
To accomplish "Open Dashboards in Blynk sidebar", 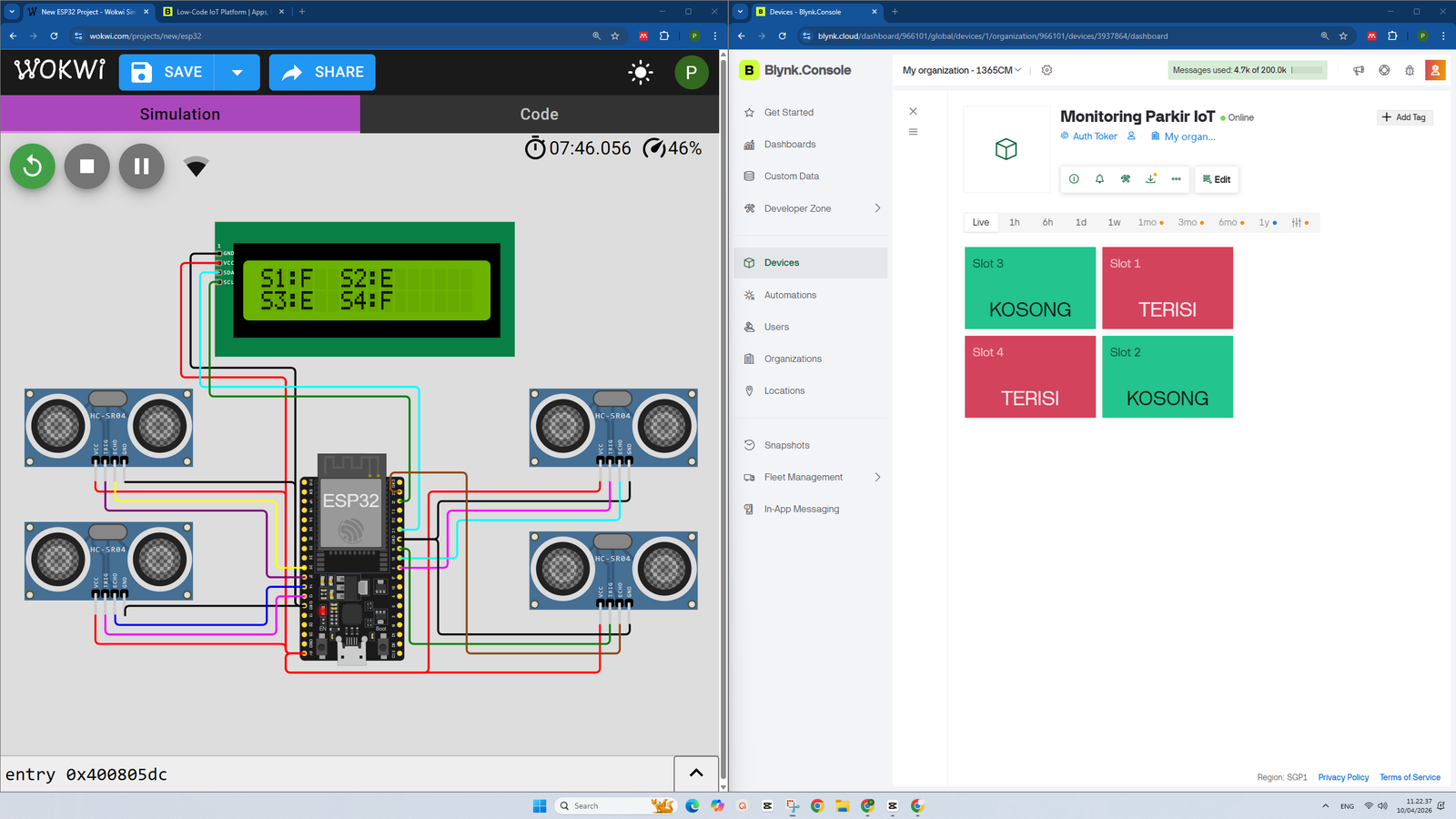I will click(x=790, y=145).
